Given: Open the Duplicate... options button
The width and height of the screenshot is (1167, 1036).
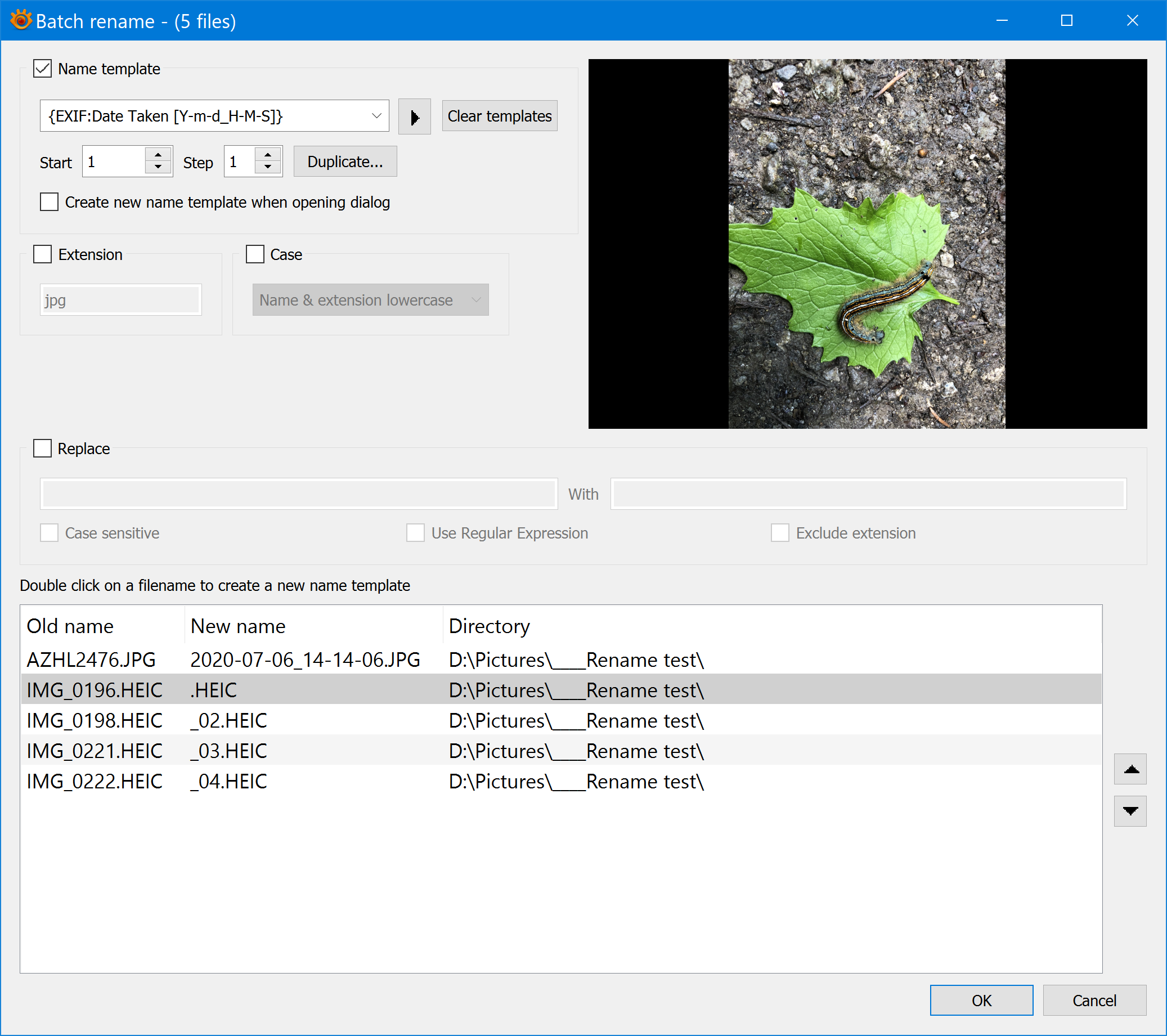Looking at the screenshot, I should pyautogui.click(x=345, y=162).
